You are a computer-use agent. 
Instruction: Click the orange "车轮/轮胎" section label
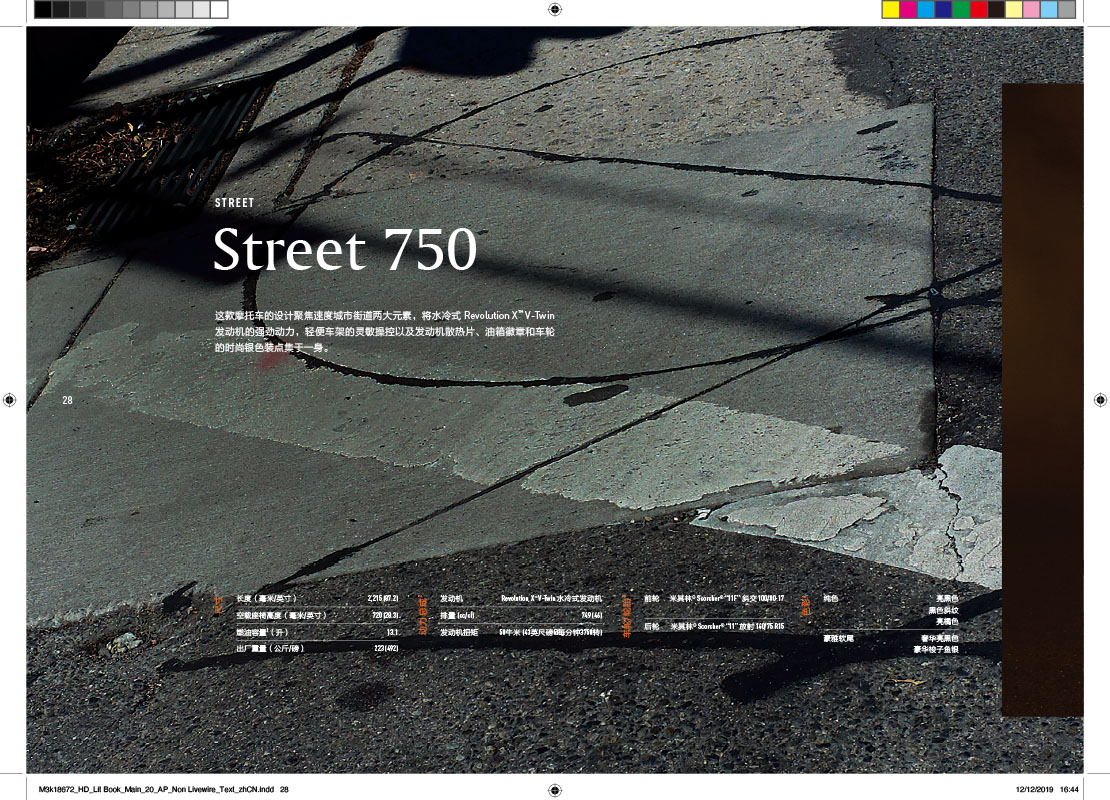[626, 617]
